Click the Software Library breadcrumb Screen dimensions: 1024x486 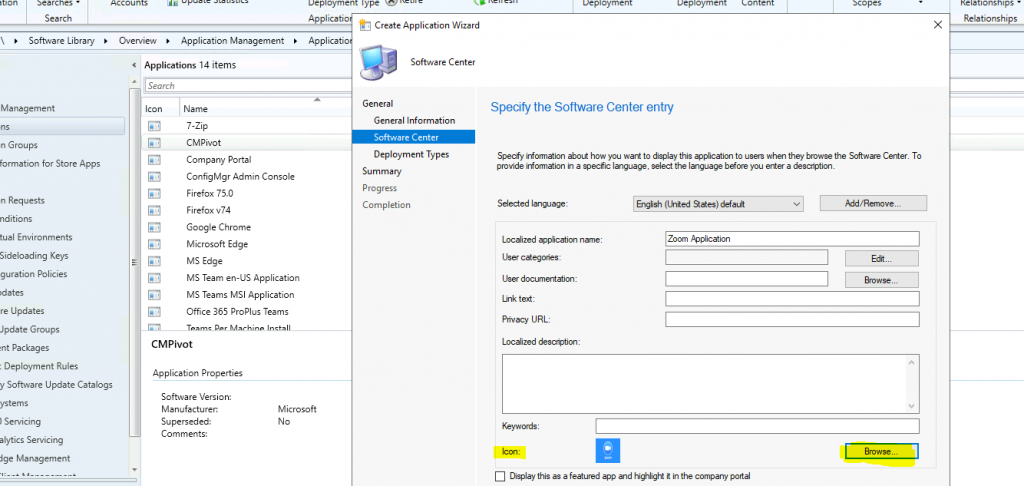61,40
